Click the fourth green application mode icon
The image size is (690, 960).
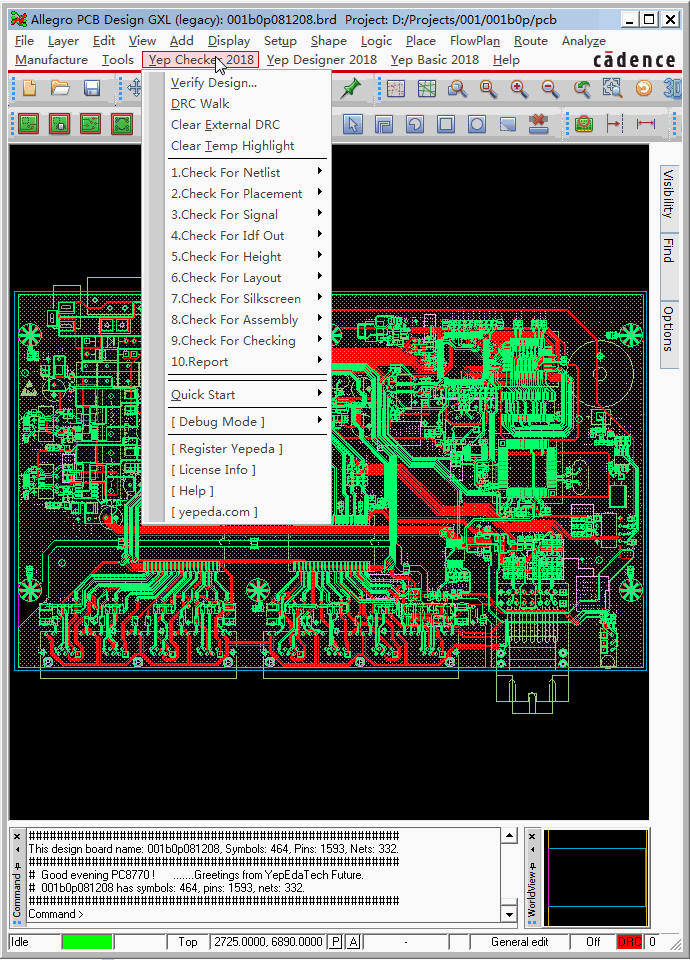[x=122, y=124]
